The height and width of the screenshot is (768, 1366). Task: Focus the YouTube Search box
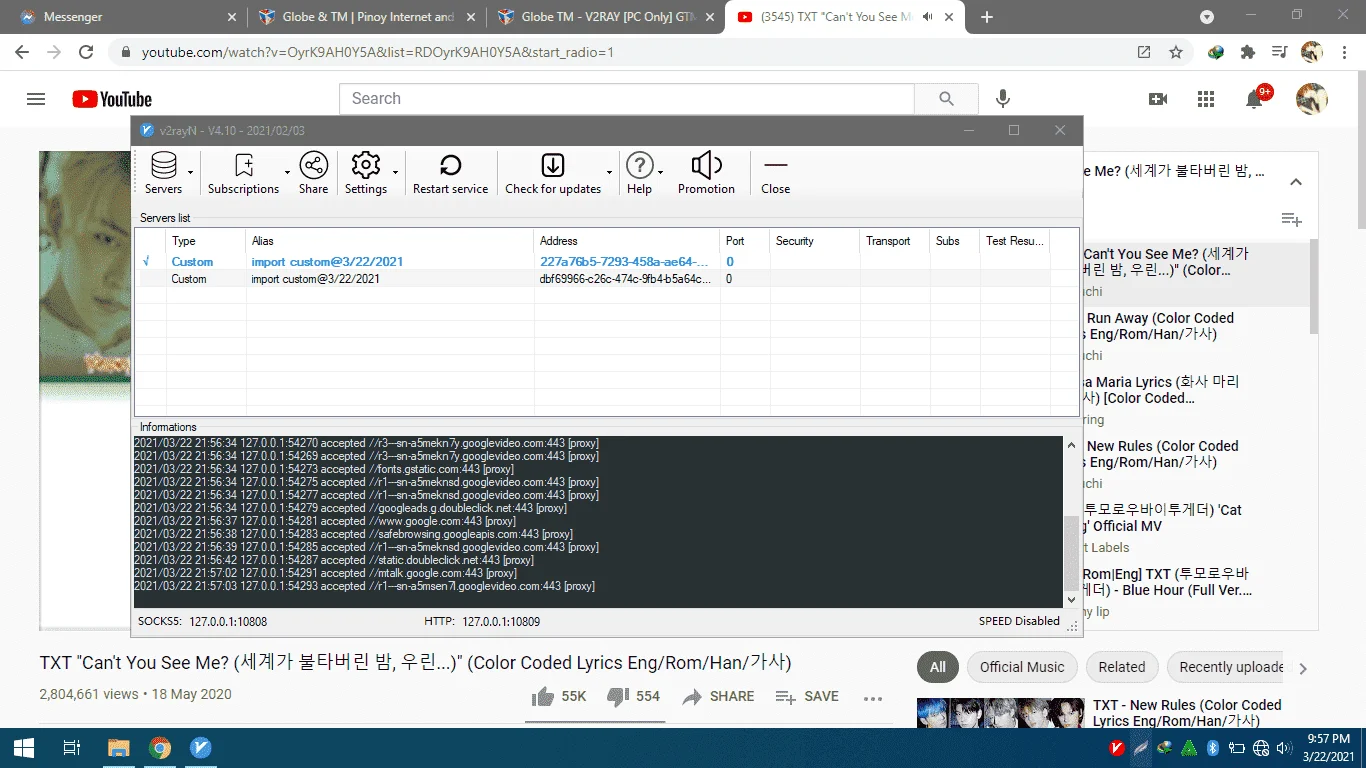coord(627,98)
